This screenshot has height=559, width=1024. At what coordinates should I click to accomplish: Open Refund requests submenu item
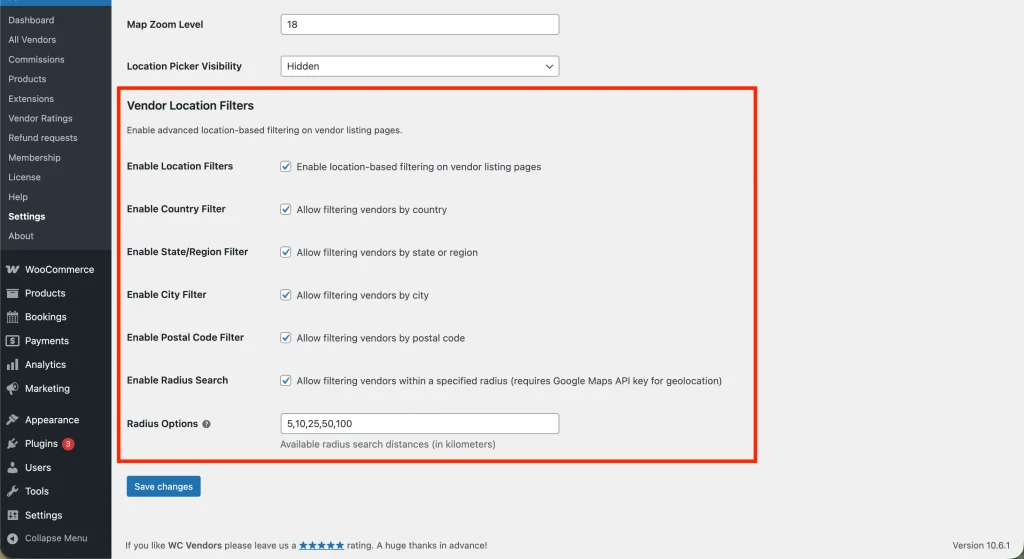43,138
